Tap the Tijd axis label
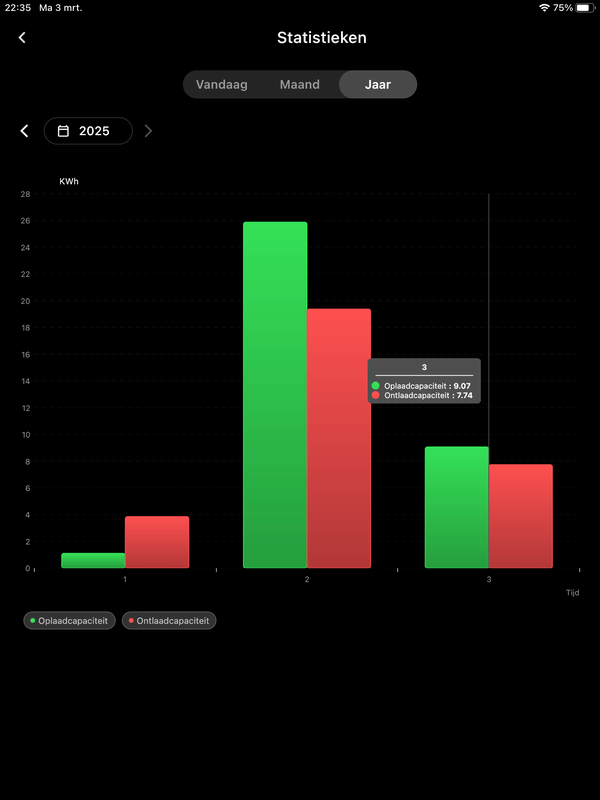600x800 pixels. coord(572,593)
